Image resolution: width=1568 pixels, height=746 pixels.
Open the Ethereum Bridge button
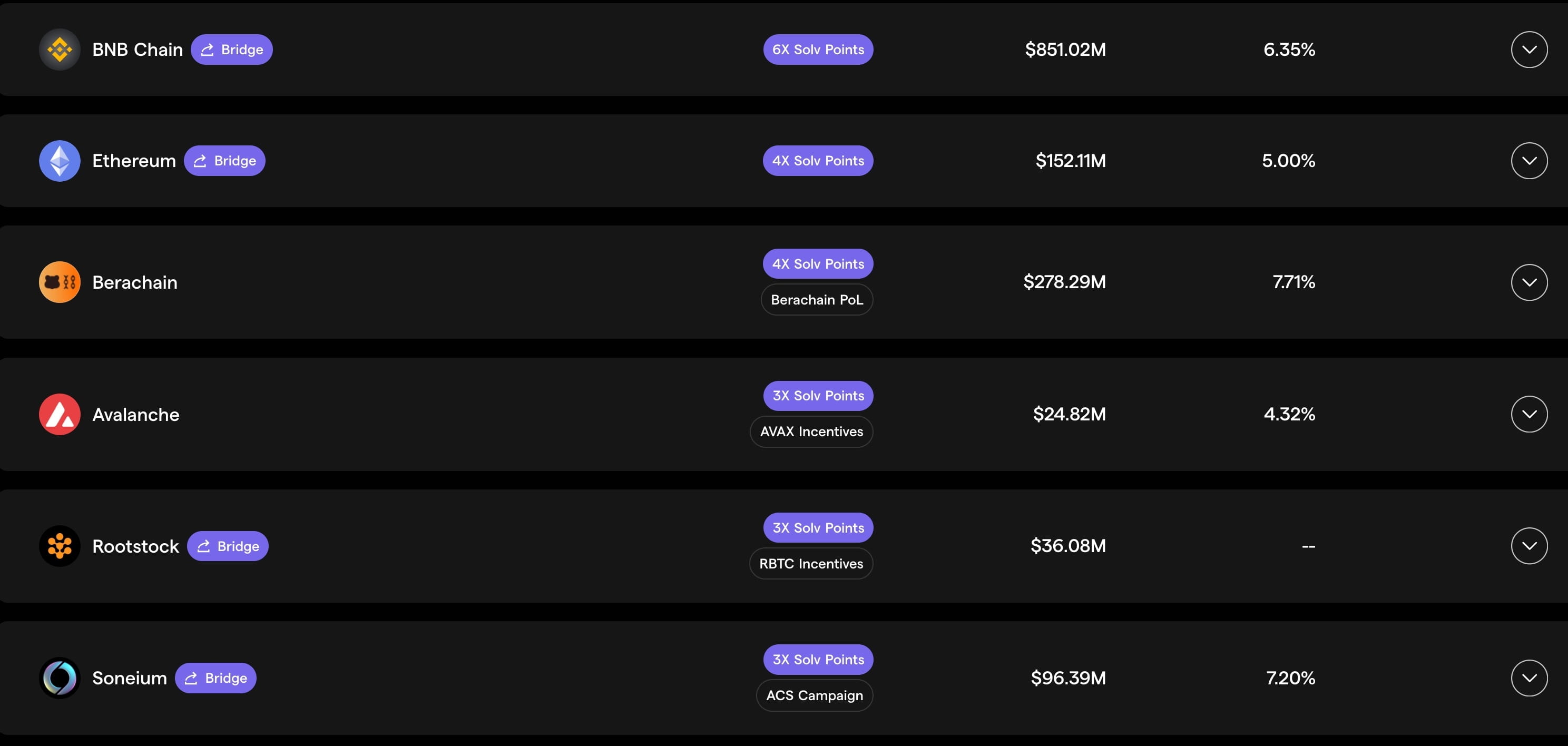tap(224, 161)
